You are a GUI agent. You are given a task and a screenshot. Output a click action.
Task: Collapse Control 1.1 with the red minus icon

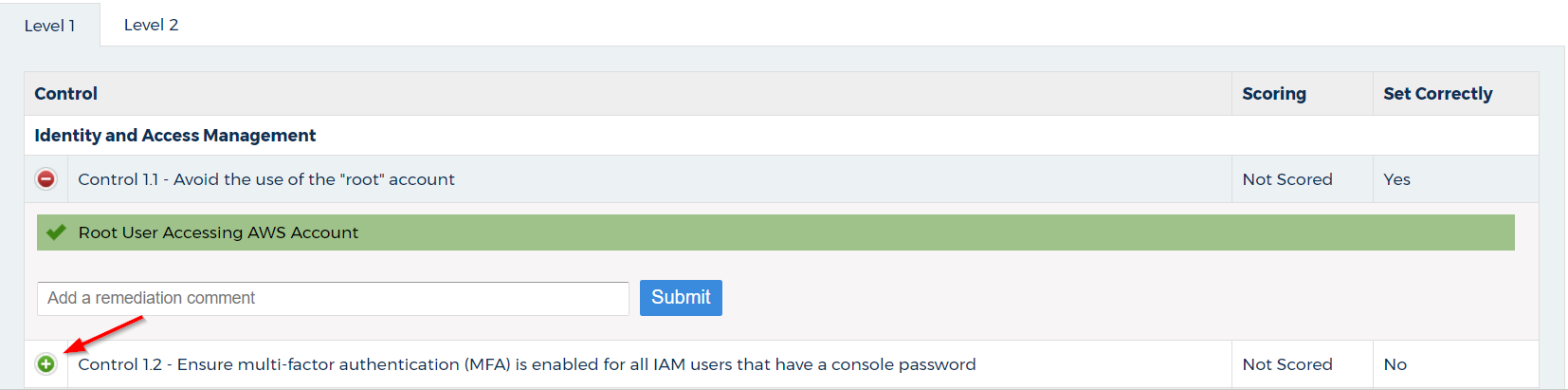point(46,178)
